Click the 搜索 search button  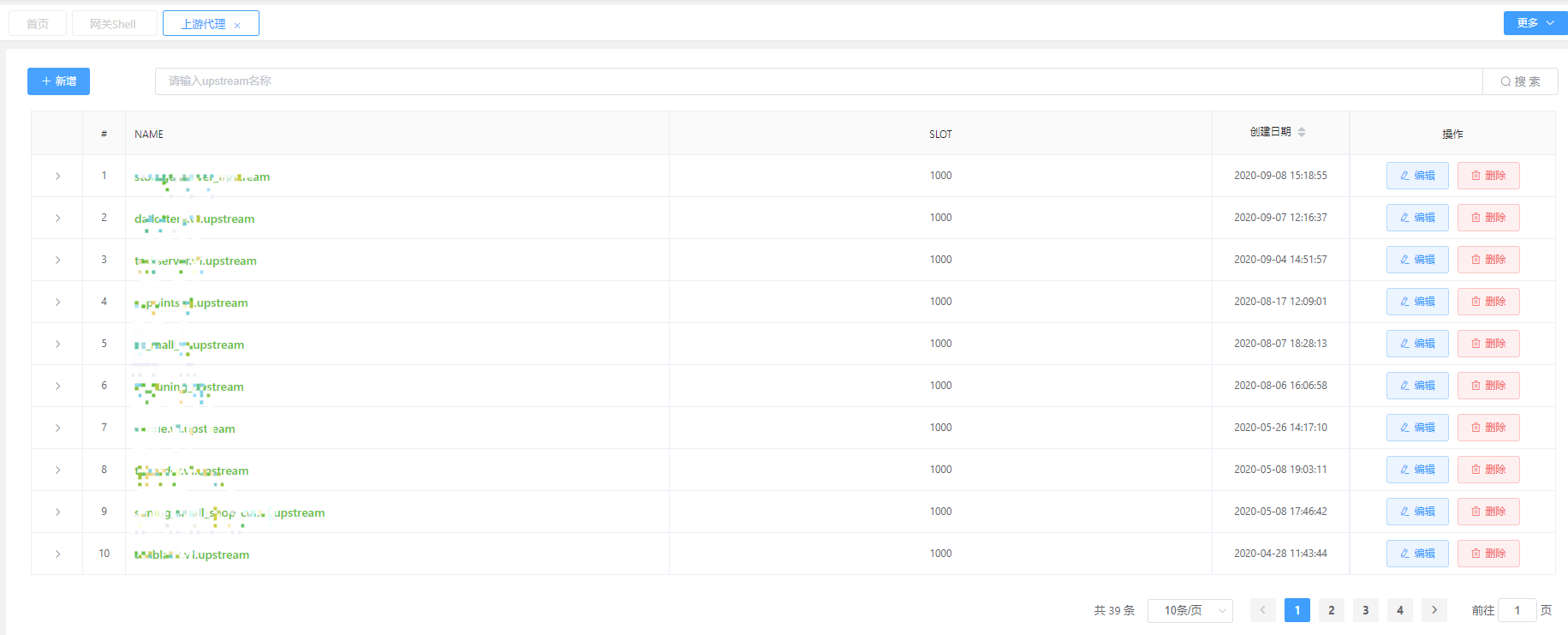[1520, 81]
